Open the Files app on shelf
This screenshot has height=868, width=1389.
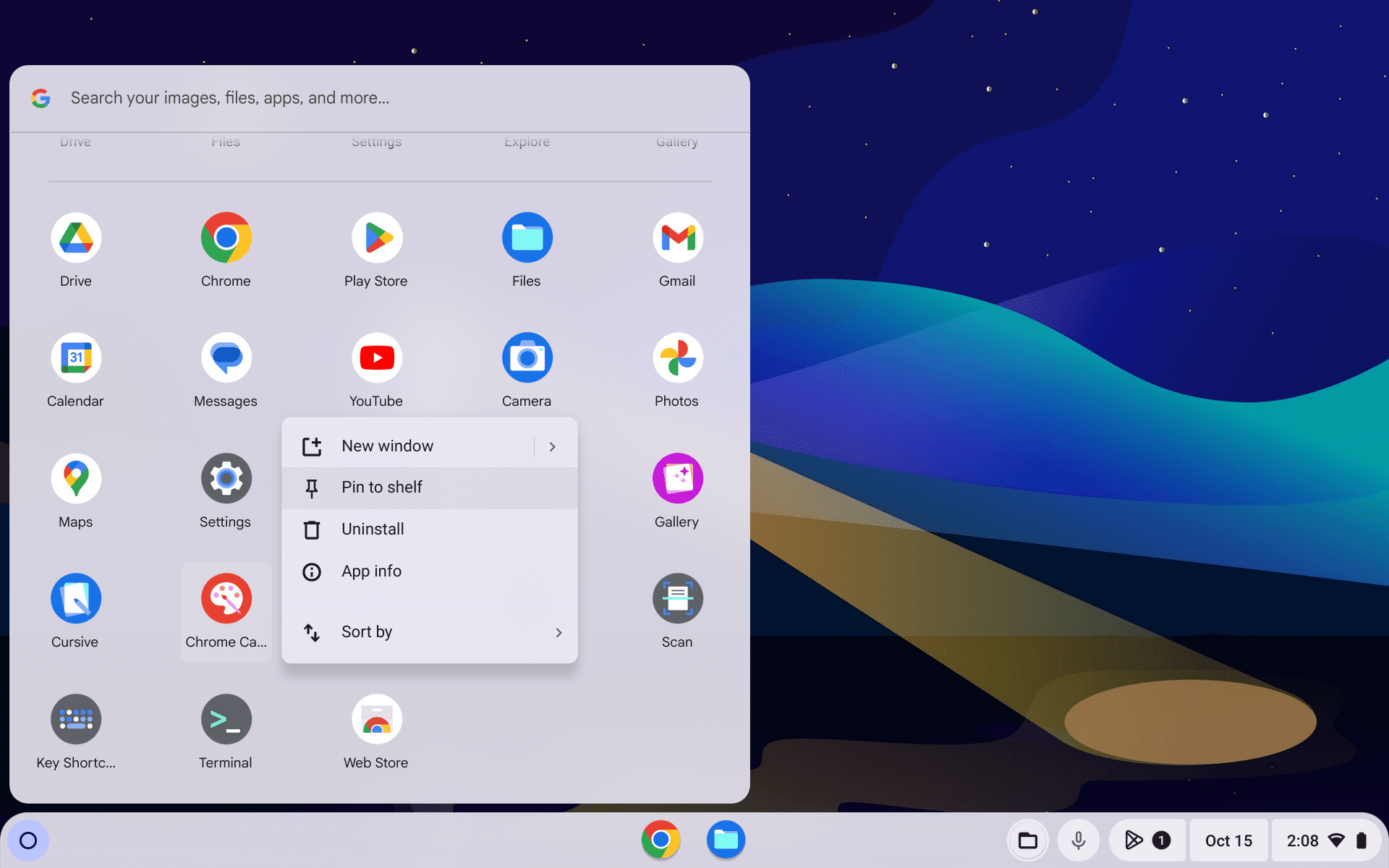[725, 839]
